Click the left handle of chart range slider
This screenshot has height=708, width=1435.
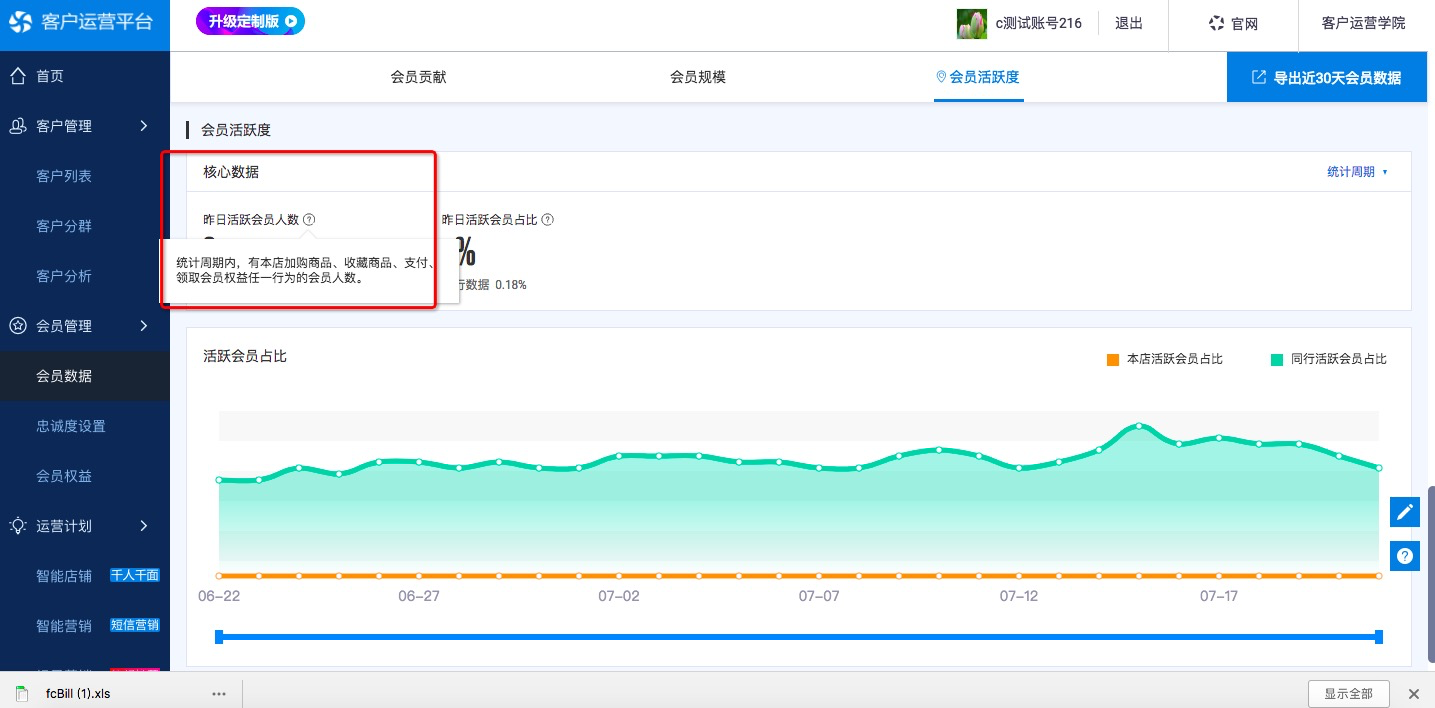point(219,637)
